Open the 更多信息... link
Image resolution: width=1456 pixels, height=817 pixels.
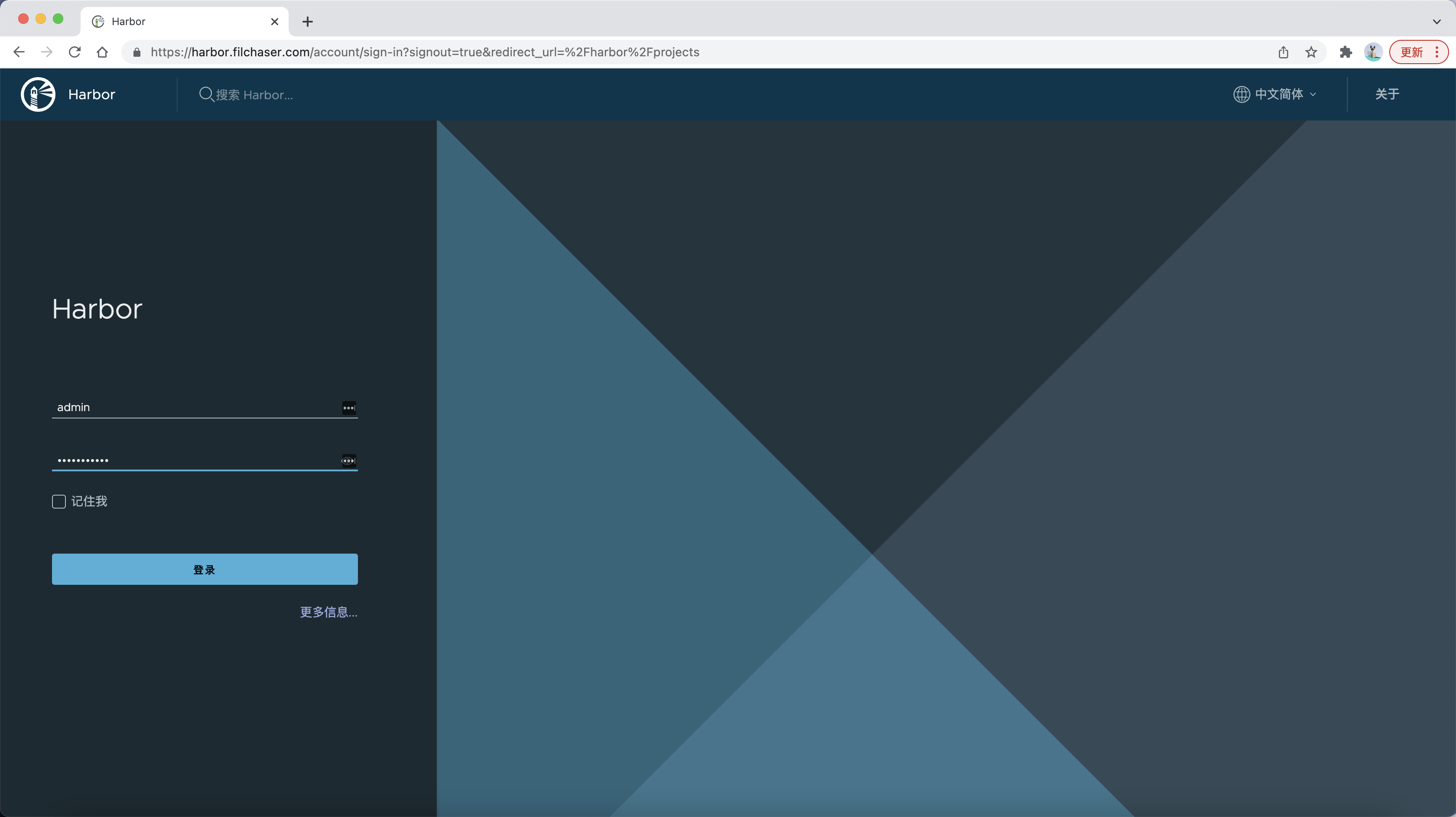tap(328, 612)
